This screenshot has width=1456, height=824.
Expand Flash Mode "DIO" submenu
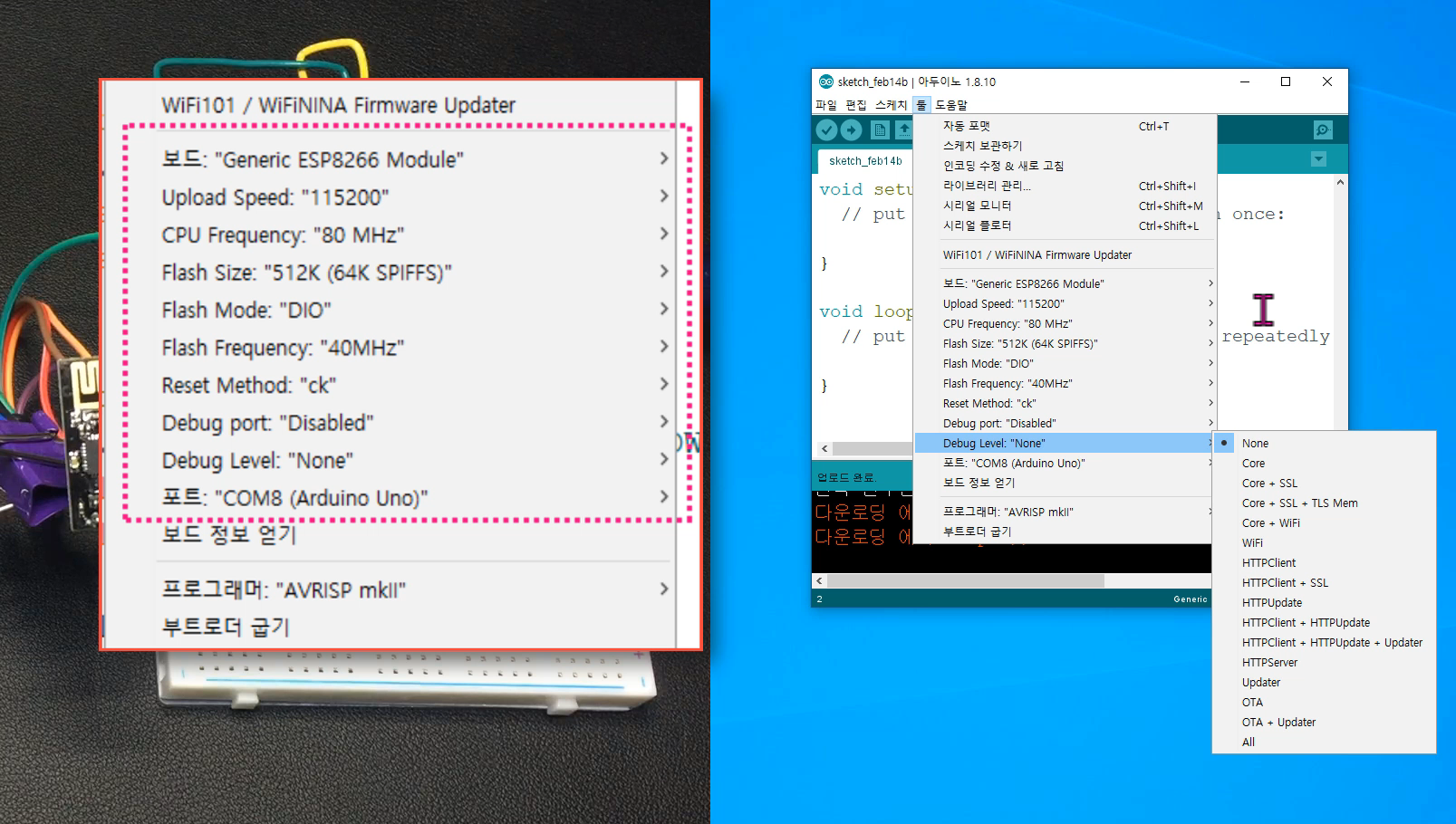point(1065,363)
